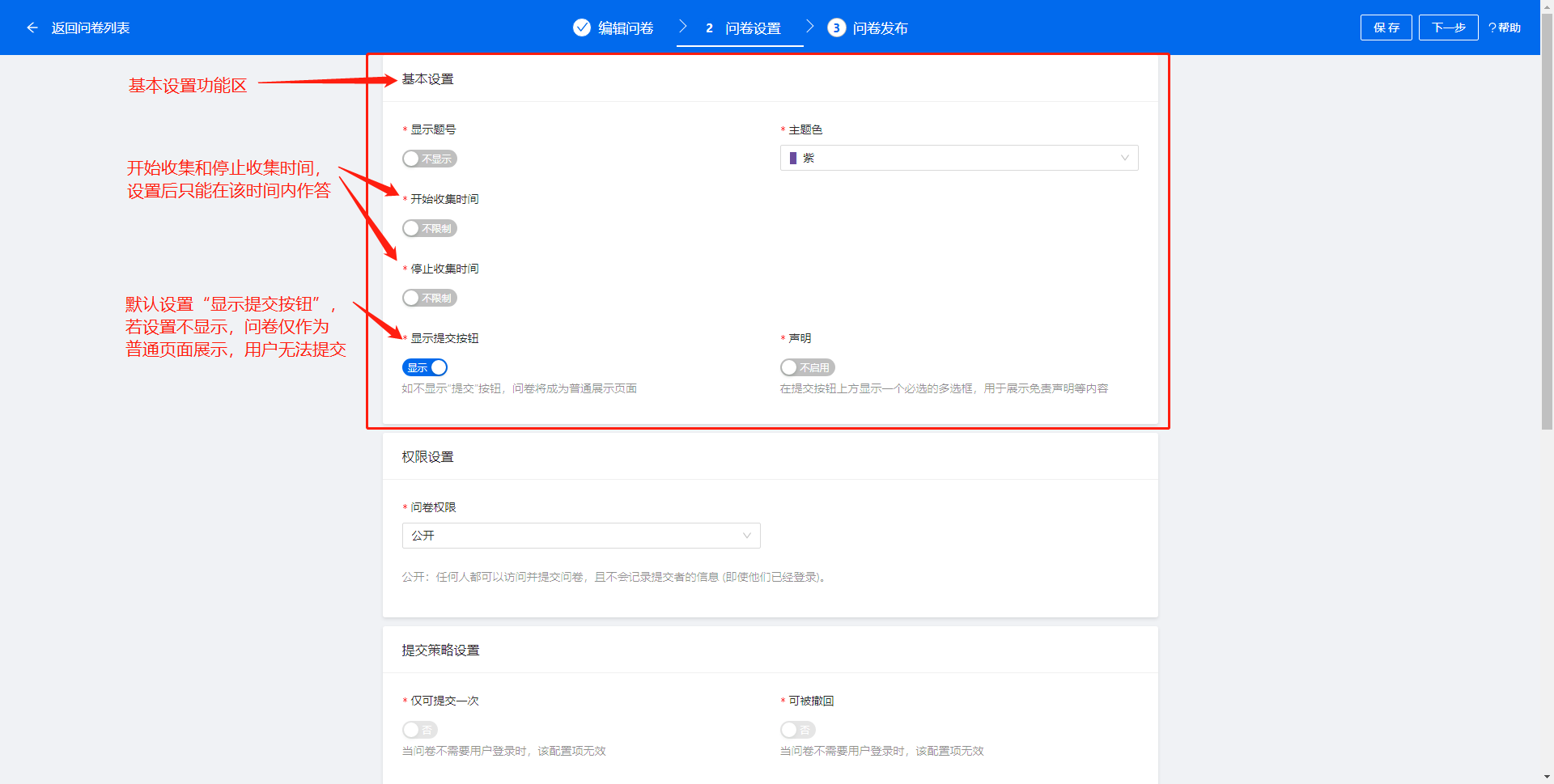Click the 下一步 button

pos(1448,28)
